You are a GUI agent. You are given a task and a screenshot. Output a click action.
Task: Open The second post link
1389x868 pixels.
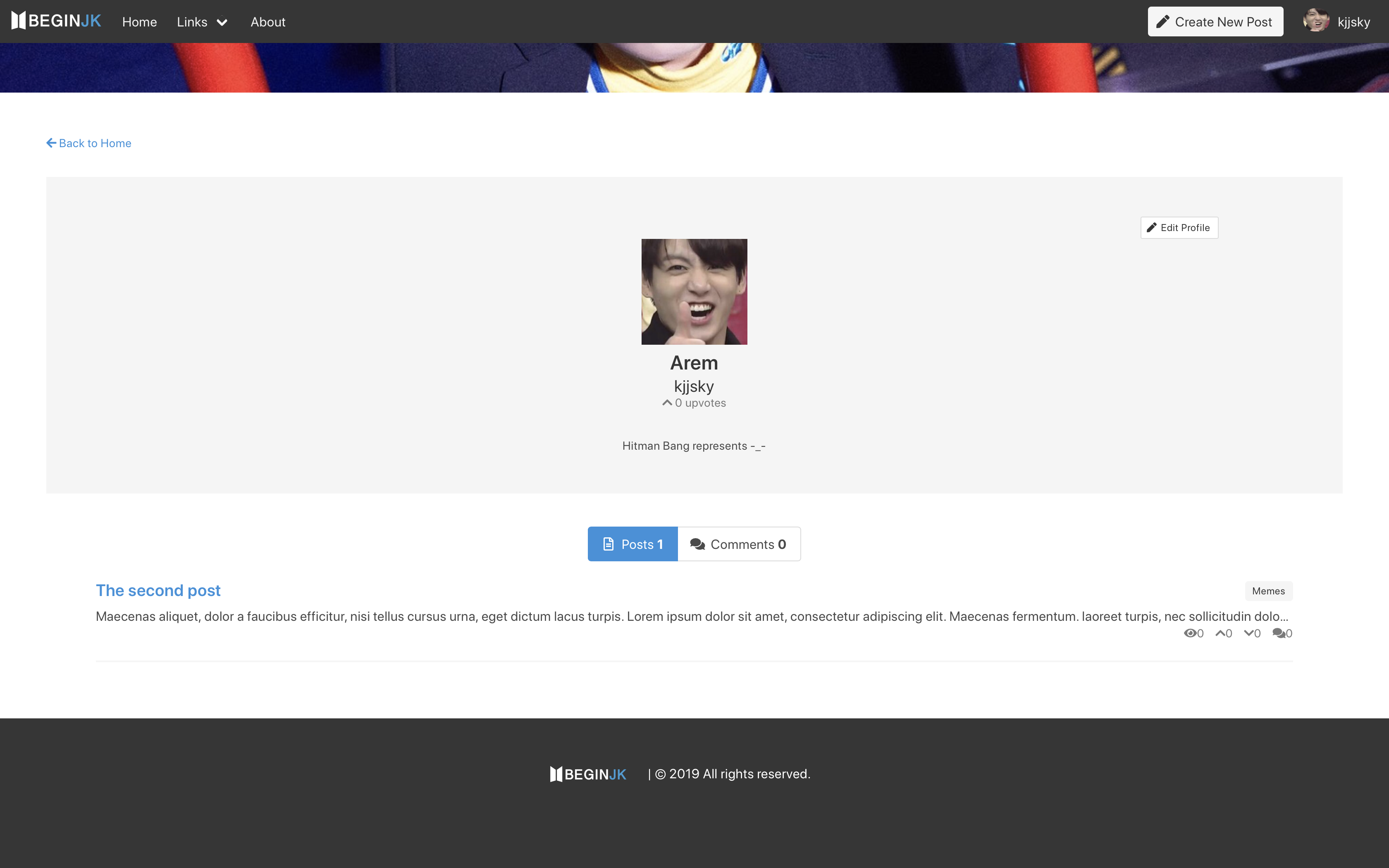[x=158, y=590]
